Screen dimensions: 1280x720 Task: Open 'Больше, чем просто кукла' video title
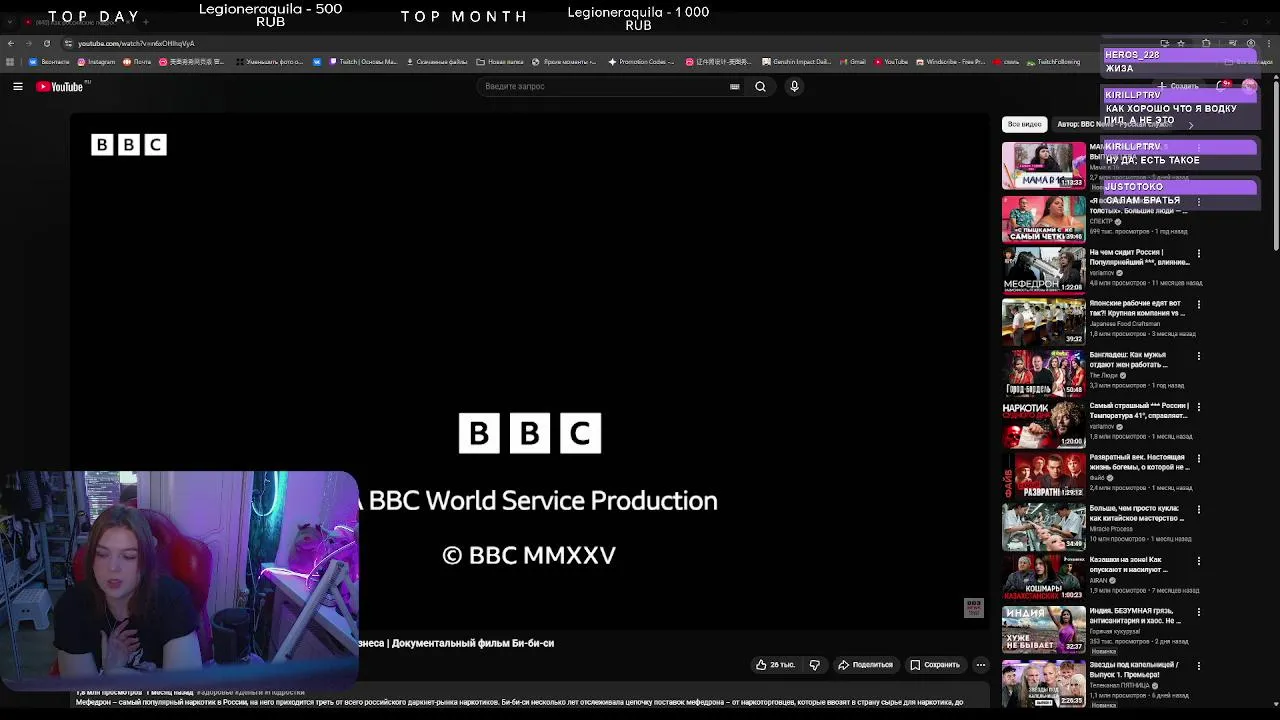1137,514
